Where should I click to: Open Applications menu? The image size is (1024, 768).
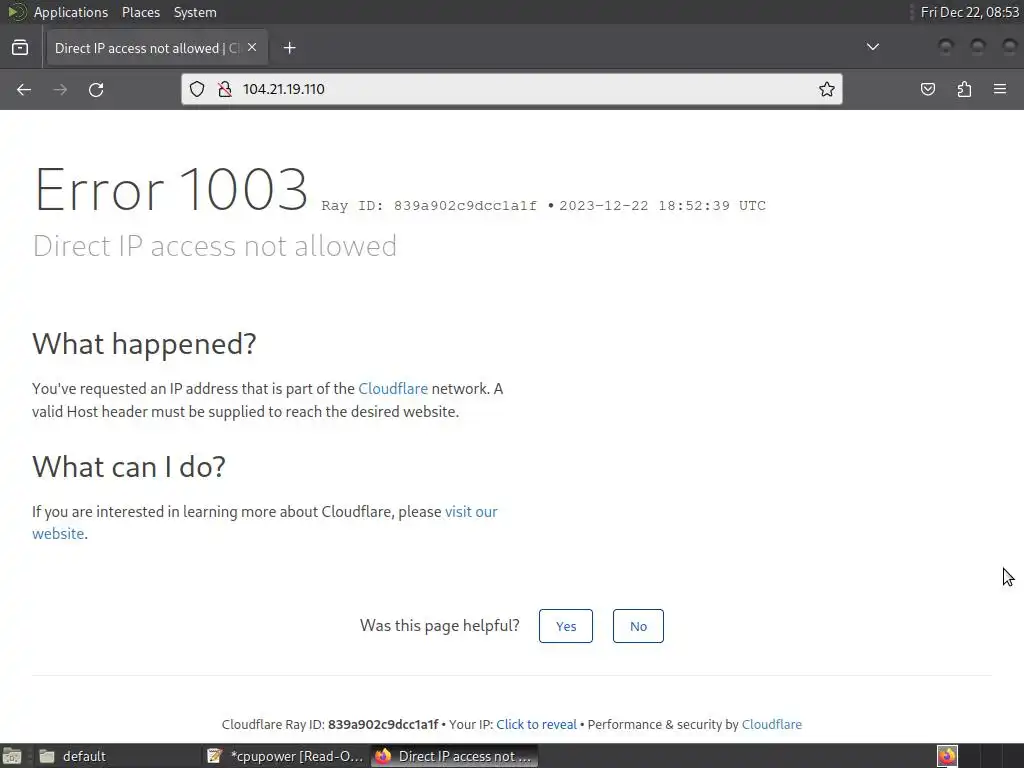tap(71, 12)
